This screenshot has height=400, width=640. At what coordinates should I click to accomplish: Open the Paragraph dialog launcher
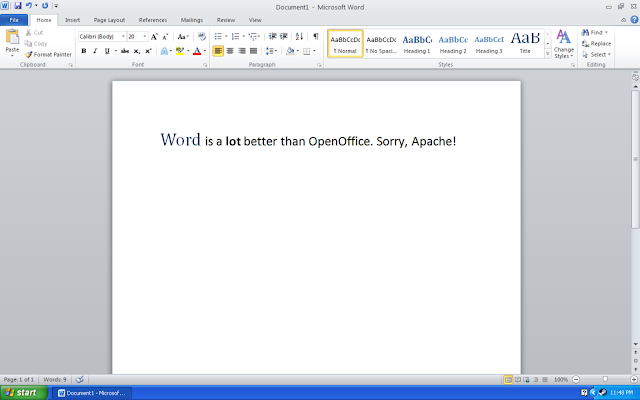[319, 65]
